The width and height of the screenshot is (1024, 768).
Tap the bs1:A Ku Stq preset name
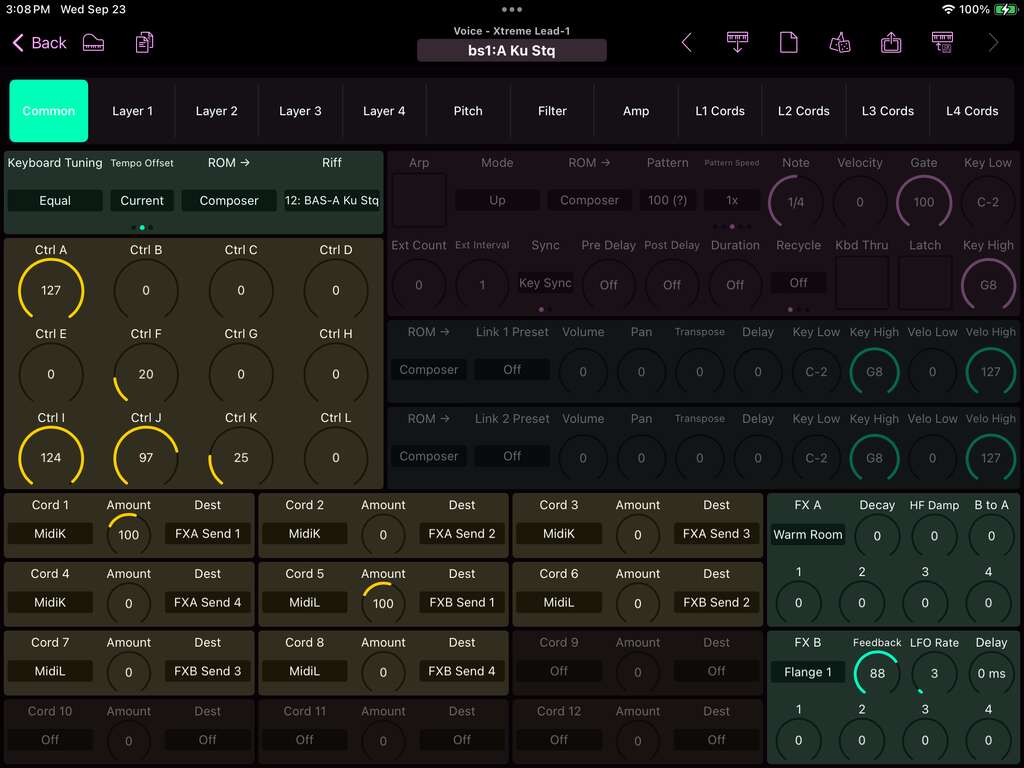[x=511, y=50]
